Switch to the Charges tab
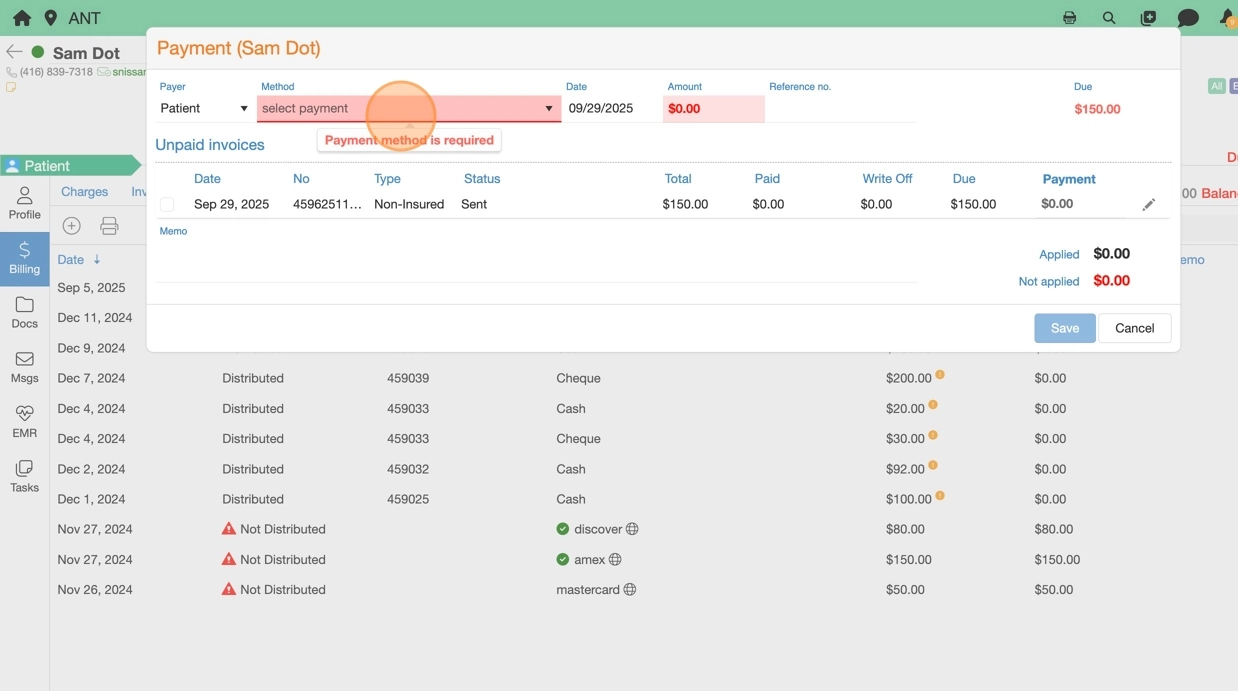 pyautogui.click(x=84, y=191)
